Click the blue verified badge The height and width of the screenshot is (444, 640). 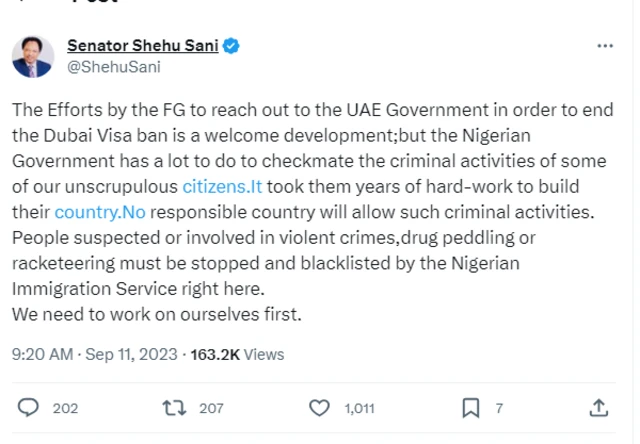pyautogui.click(x=231, y=46)
